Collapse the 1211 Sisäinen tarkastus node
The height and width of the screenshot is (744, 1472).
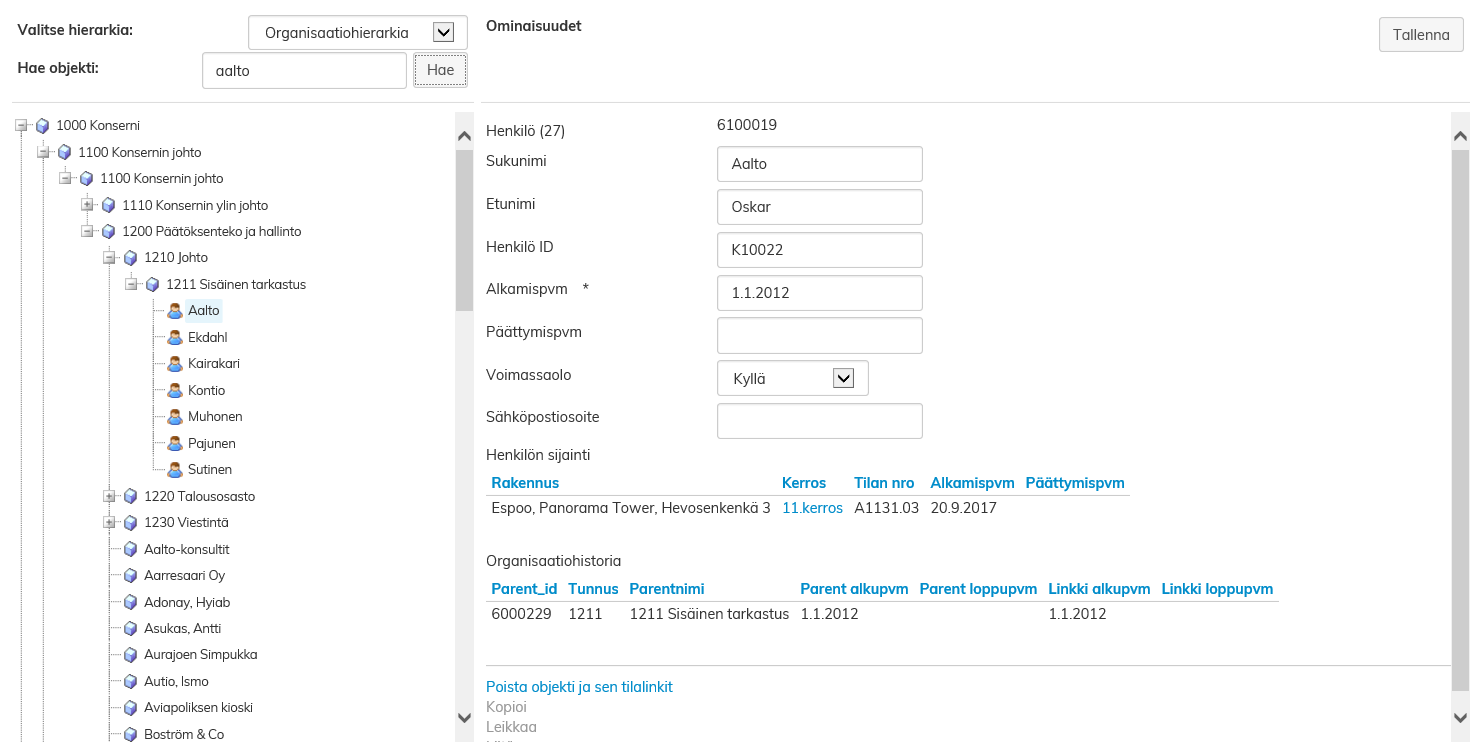tap(131, 284)
